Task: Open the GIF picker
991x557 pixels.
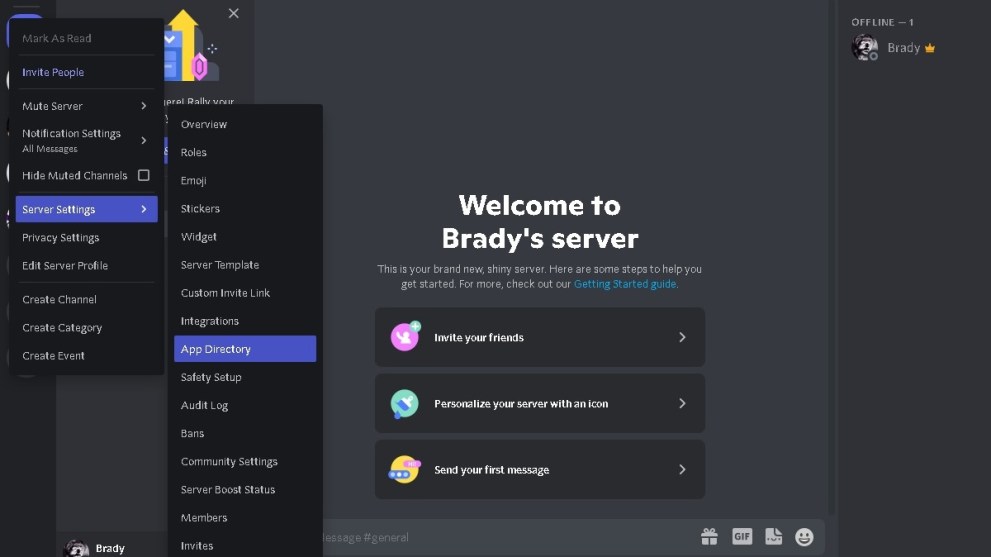Action: pos(742,537)
